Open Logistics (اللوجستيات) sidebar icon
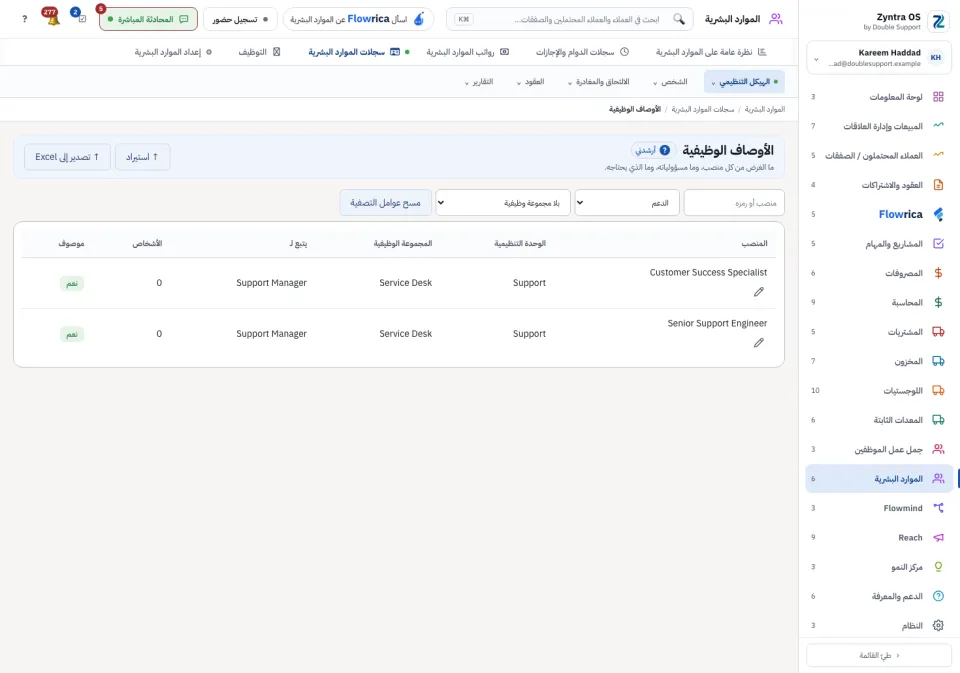 tap(938, 390)
